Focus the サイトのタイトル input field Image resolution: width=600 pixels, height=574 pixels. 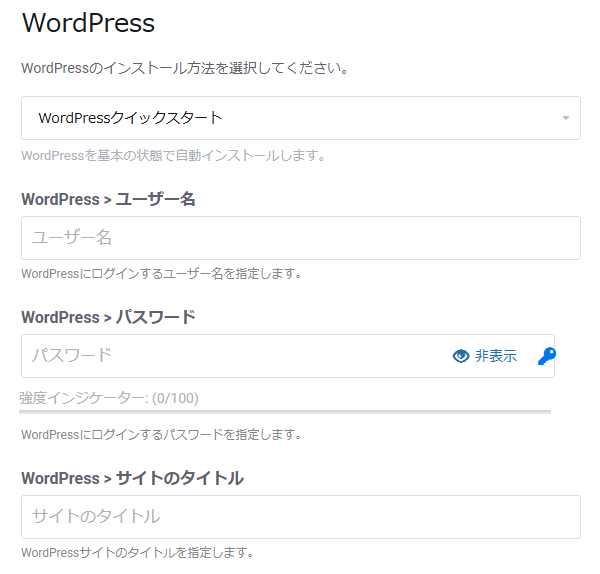point(301,517)
